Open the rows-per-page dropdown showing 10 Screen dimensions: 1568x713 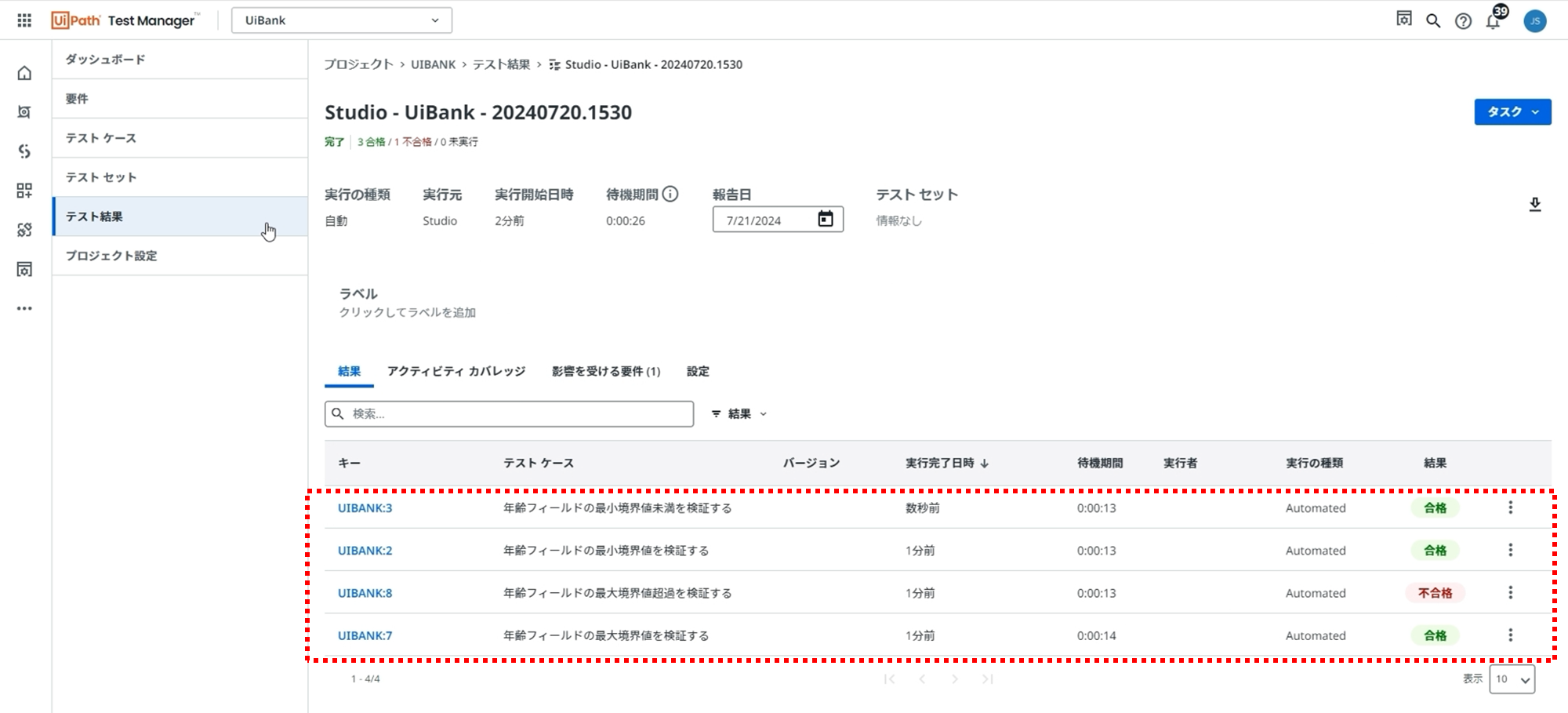[1512, 679]
